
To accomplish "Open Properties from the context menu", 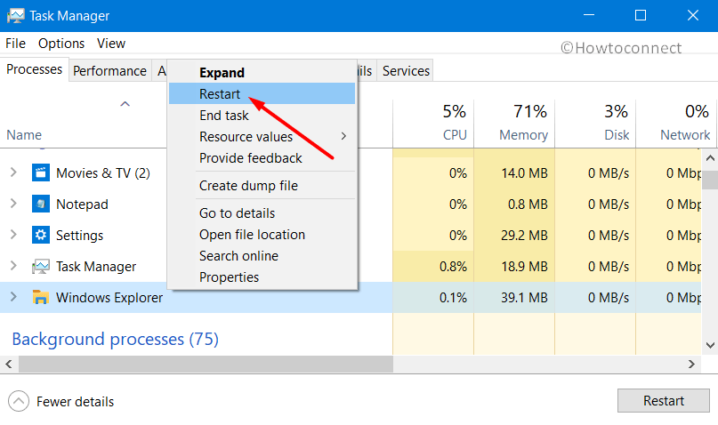I will click(261, 277).
